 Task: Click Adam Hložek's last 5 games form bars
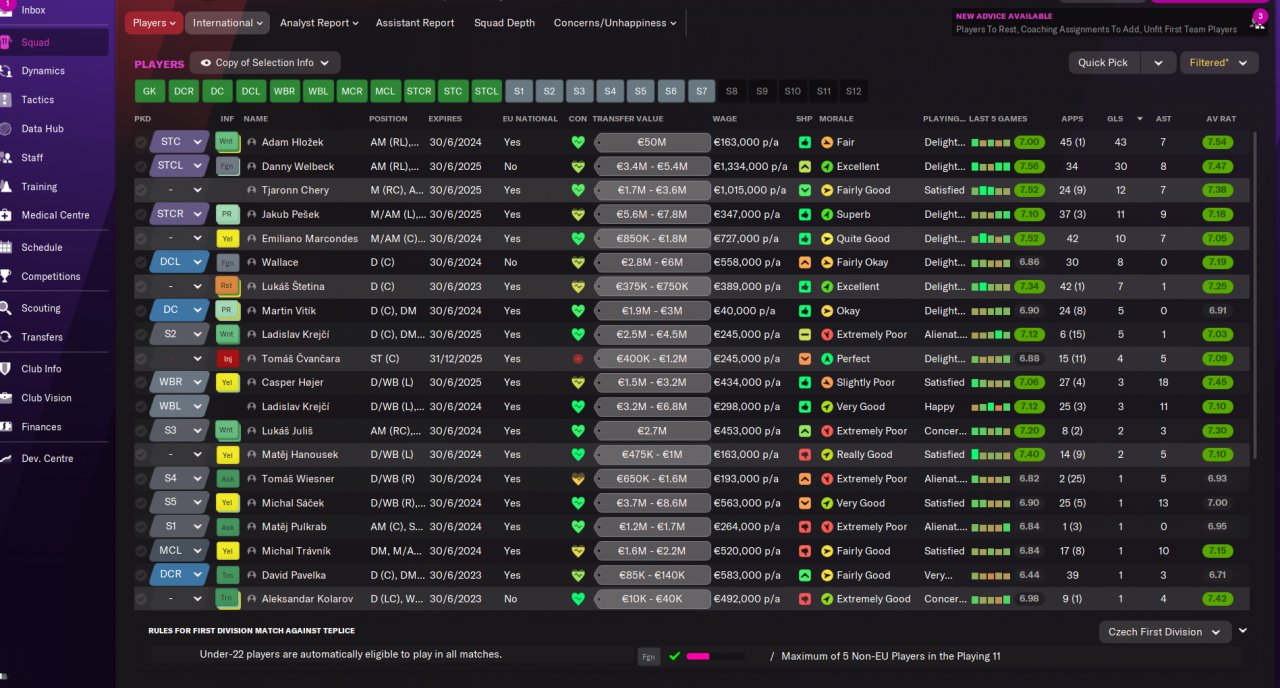click(x=991, y=142)
